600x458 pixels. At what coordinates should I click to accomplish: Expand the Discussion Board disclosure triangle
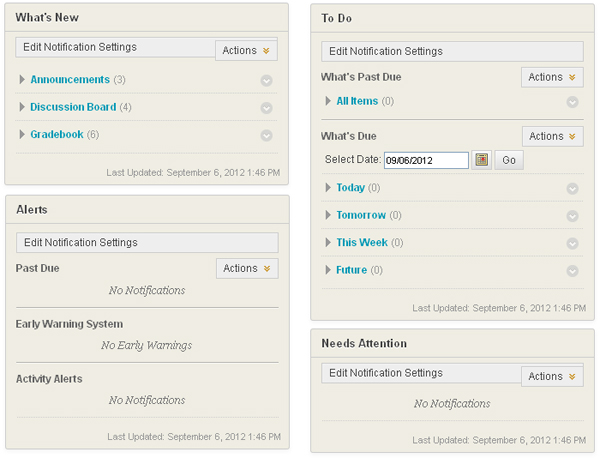pos(23,107)
